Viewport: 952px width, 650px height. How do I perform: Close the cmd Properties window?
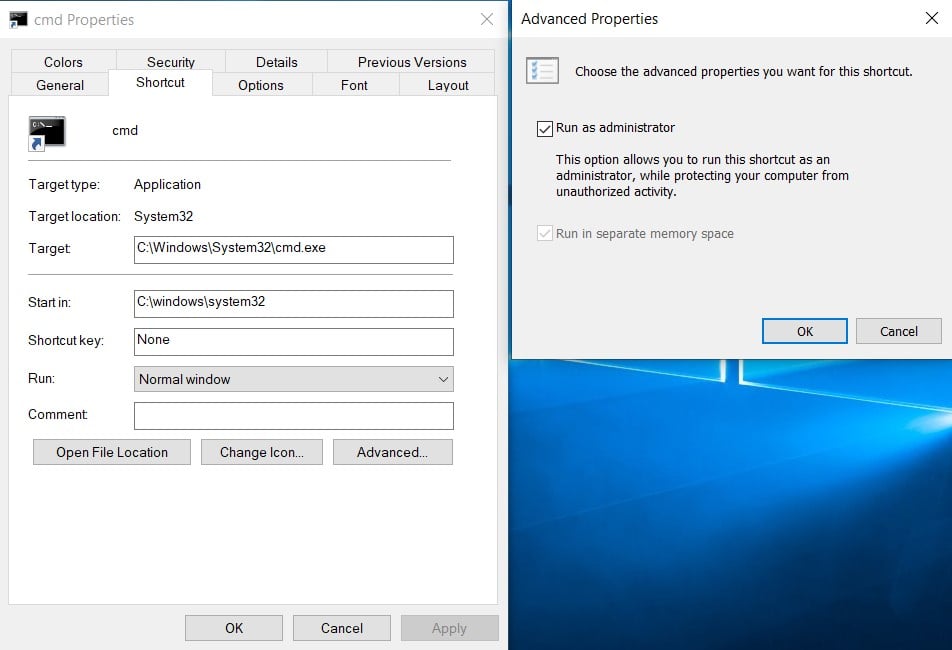click(x=486, y=19)
